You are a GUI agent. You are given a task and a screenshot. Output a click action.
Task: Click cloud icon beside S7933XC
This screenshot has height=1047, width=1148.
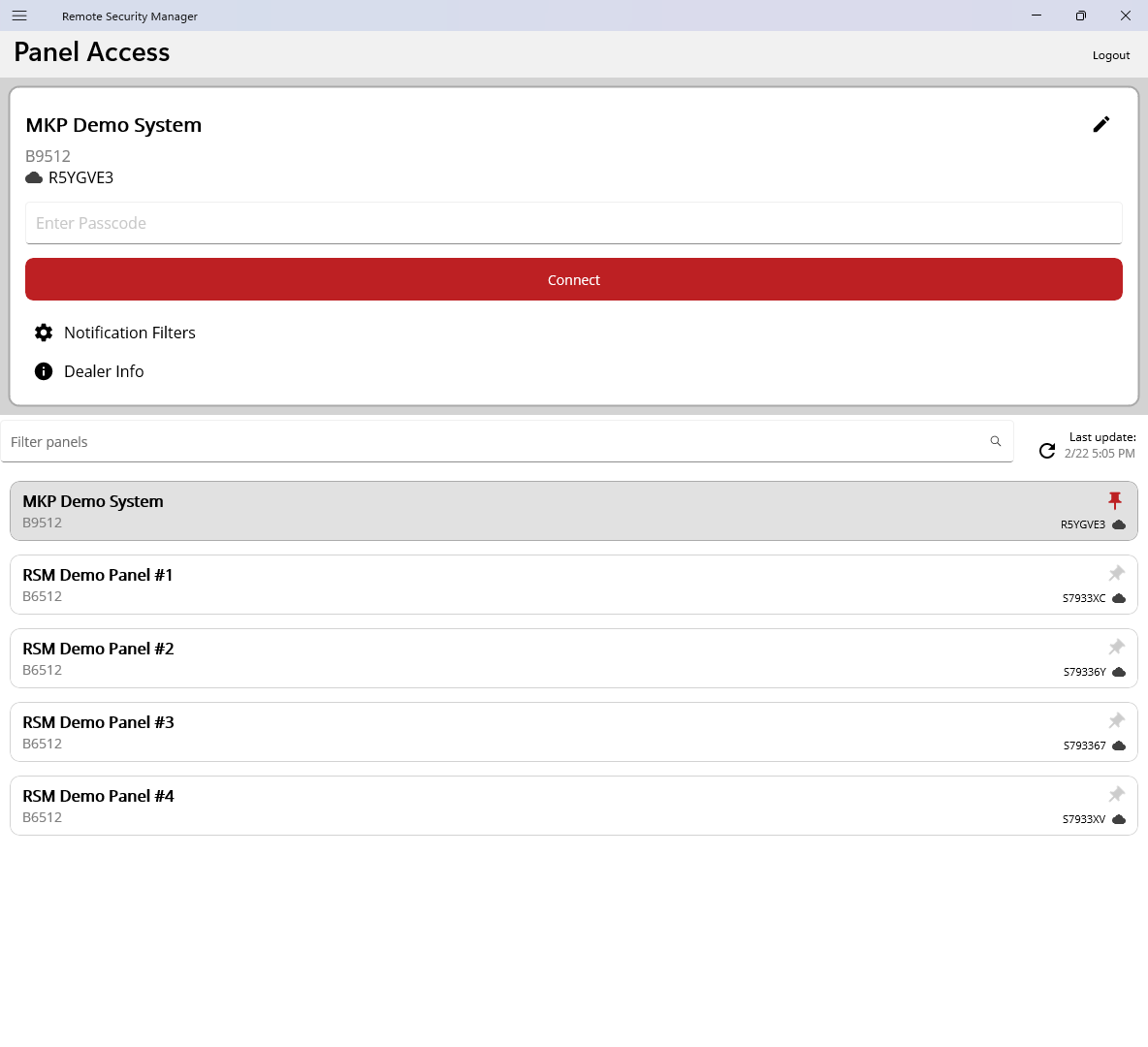click(1119, 599)
